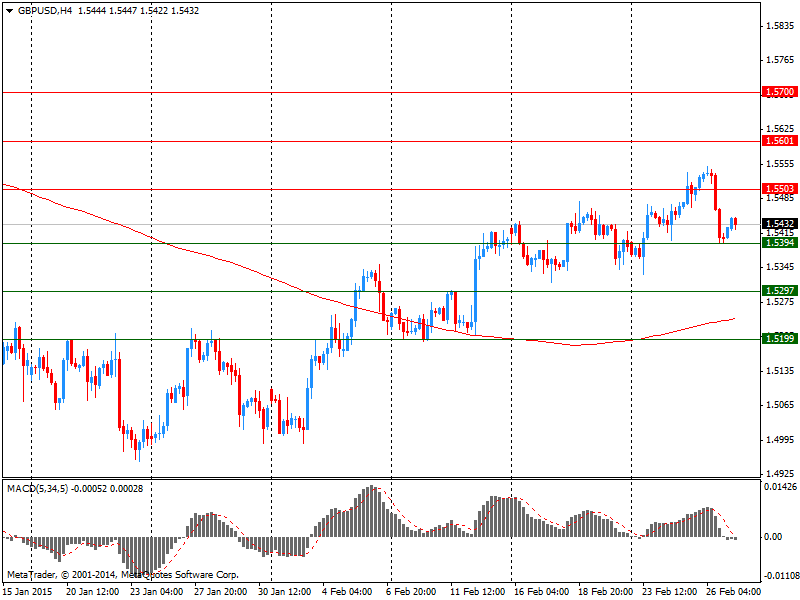The width and height of the screenshot is (800, 600).
Task: Select the -0.01108 MACD scale value
Action: (x=781, y=576)
